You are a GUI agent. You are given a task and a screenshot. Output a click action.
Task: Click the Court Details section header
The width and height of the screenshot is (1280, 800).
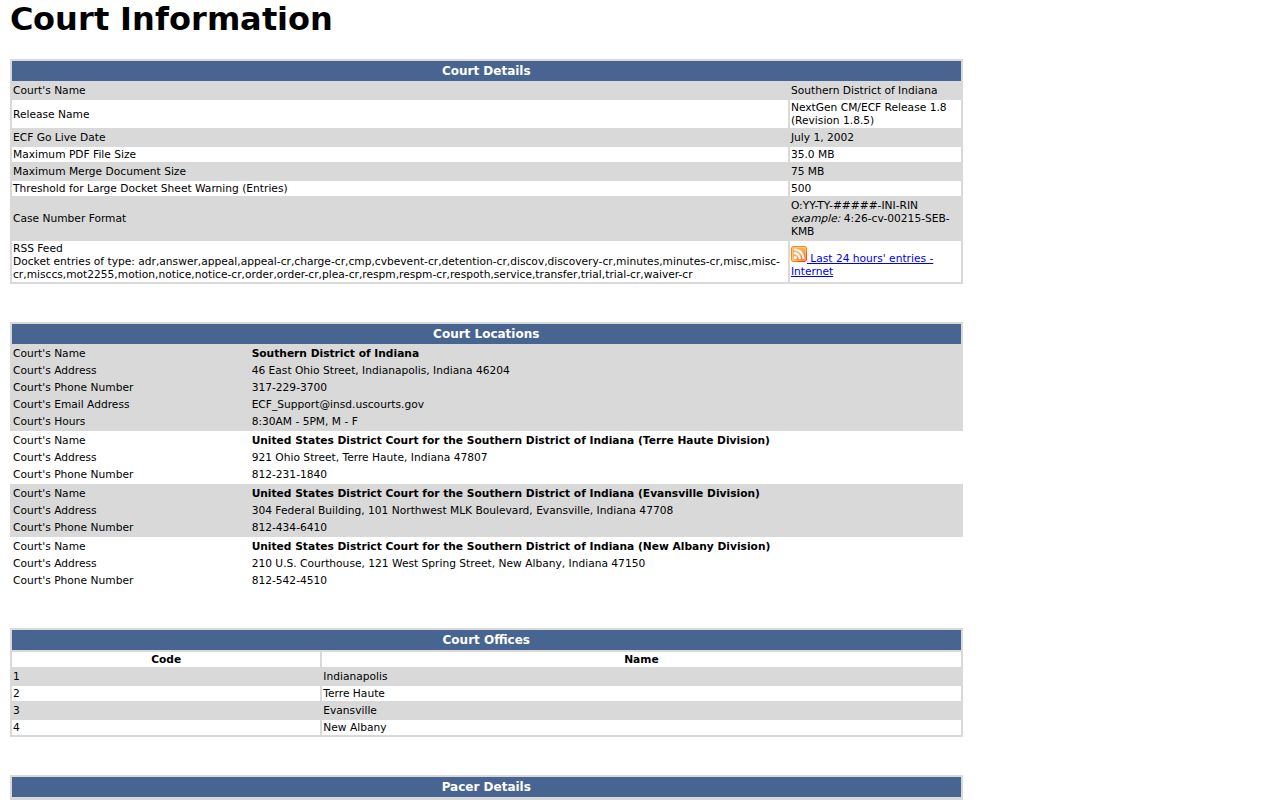tap(486, 71)
